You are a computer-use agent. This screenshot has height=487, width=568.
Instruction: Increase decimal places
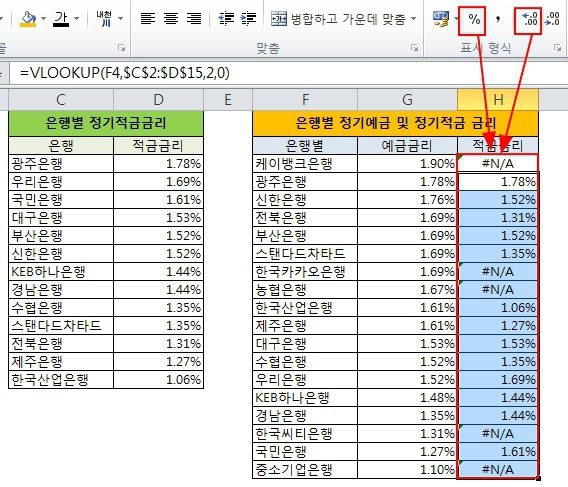tap(530, 19)
